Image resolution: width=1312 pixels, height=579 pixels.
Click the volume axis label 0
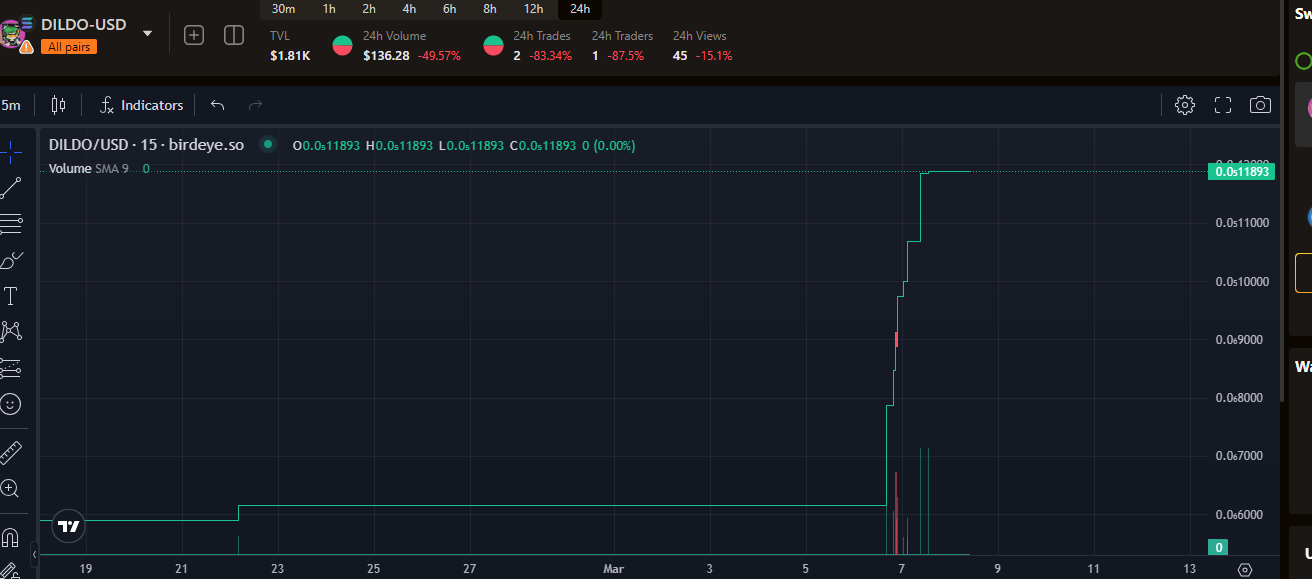click(1219, 547)
